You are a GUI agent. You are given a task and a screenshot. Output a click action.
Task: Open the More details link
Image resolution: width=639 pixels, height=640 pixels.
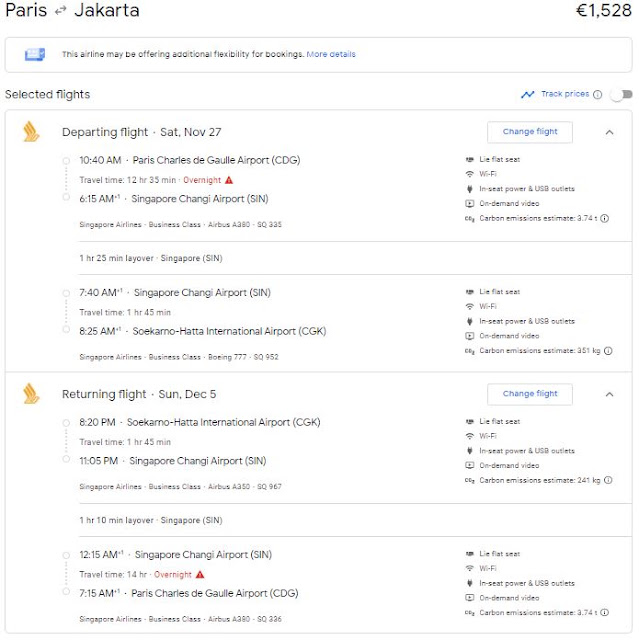point(331,54)
